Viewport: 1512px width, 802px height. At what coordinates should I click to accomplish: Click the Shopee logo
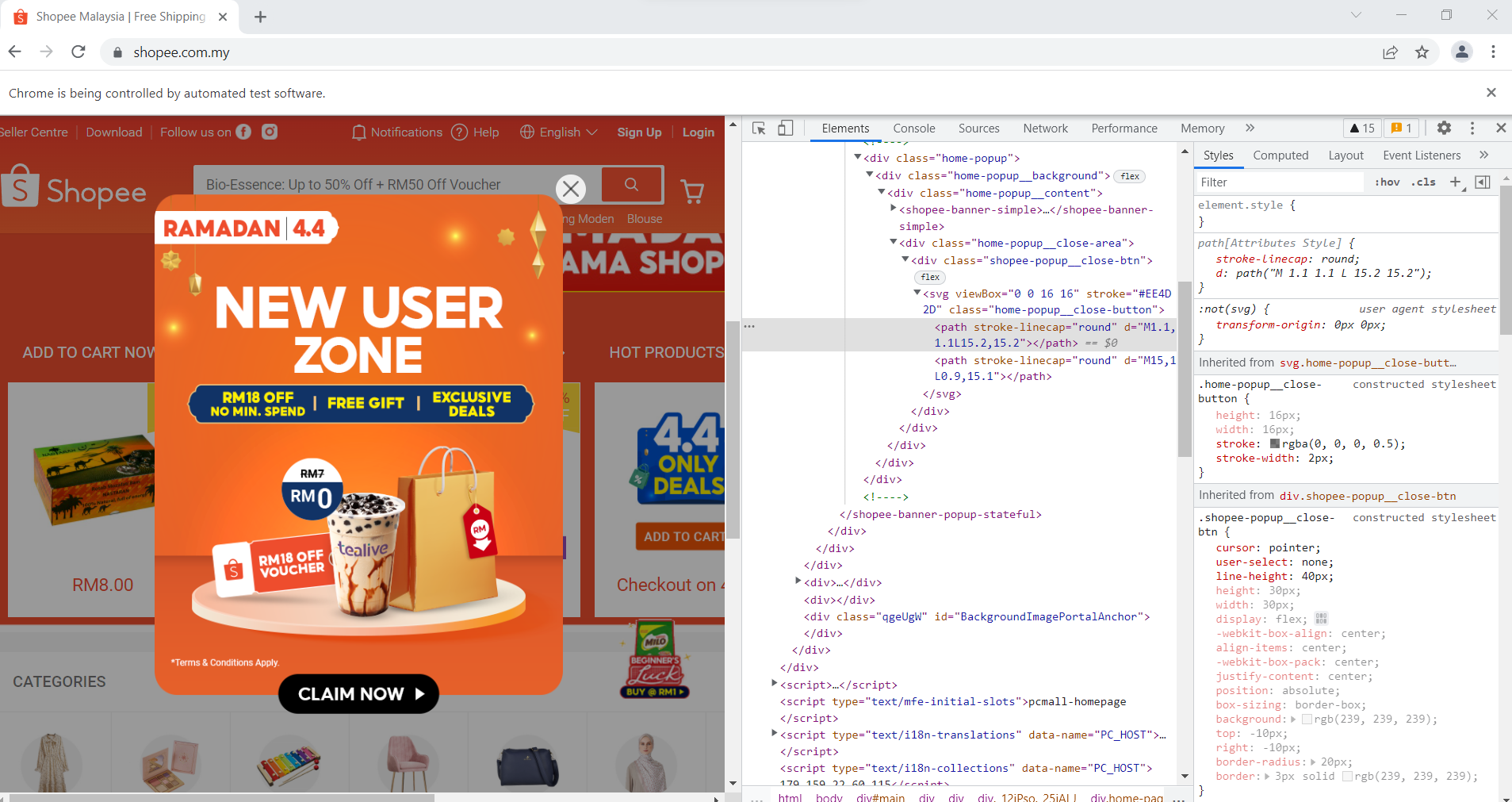(74, 188)
